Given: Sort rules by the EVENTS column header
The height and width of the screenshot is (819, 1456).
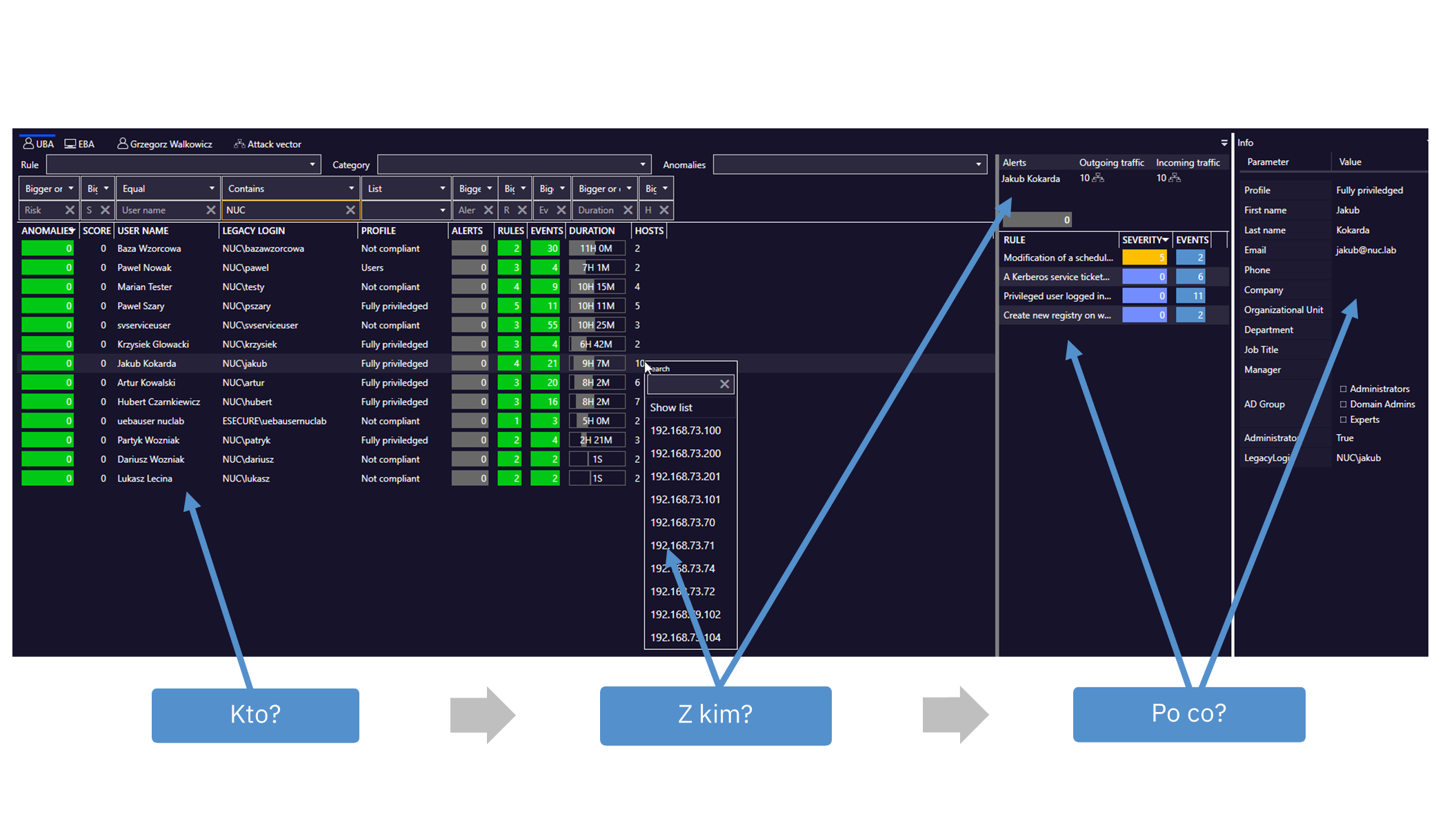Looking at the screenshot, I should tap(1193, 239).
